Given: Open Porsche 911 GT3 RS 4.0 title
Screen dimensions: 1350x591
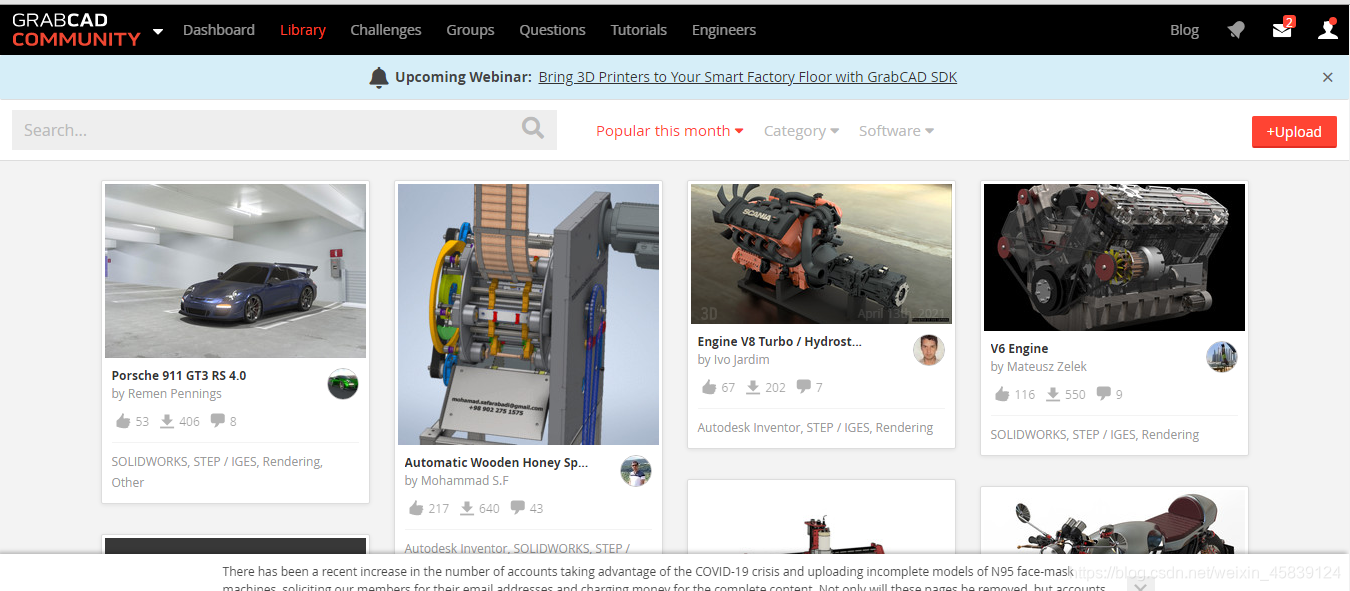Looking at the screenshot, I should click(179, 376).
